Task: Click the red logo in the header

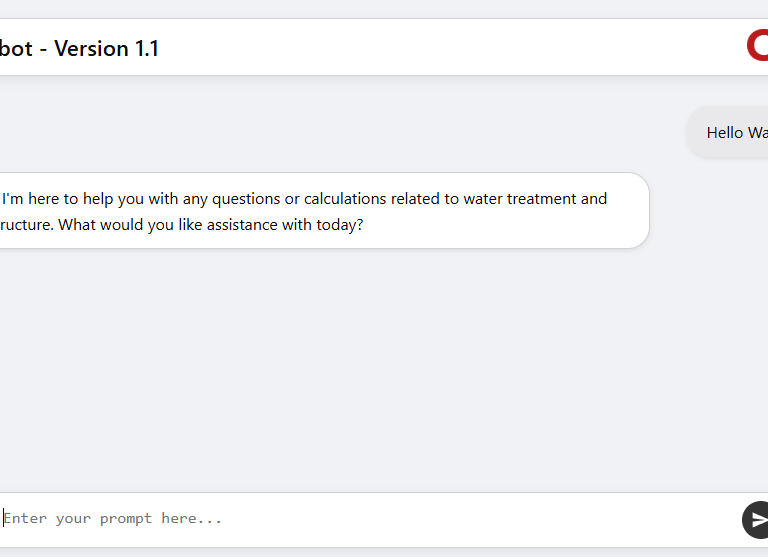Action: [757, 46]
